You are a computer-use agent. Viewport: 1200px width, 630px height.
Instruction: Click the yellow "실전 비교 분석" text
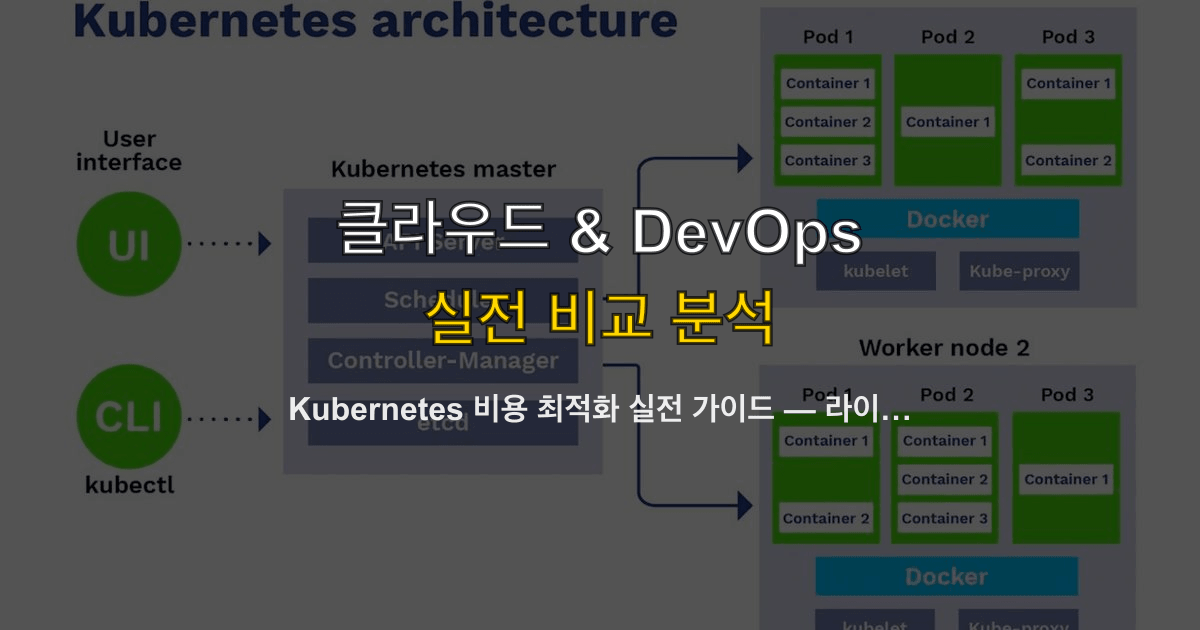[x=600, y=317]
